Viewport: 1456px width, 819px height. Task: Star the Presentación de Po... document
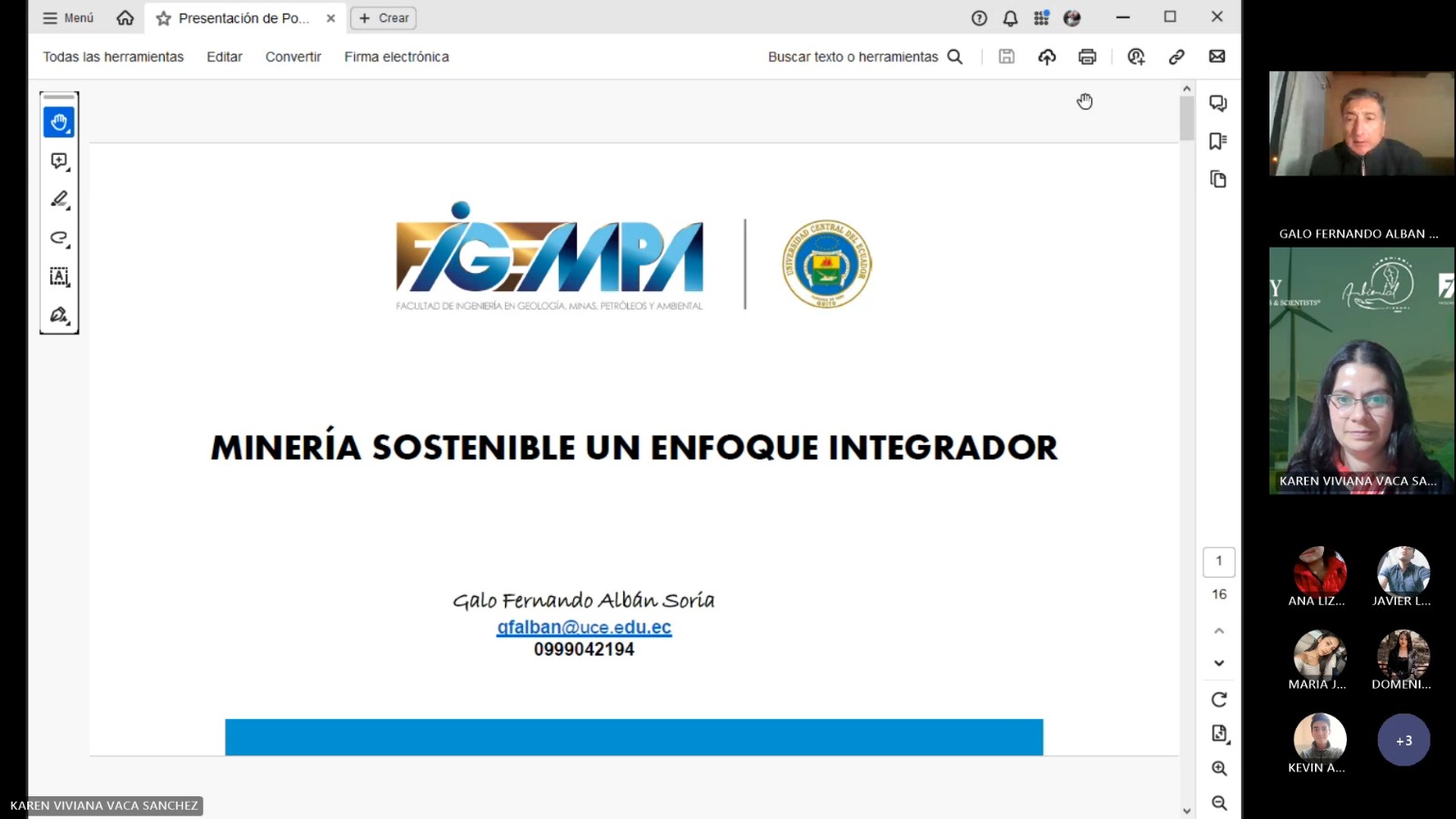164,18
